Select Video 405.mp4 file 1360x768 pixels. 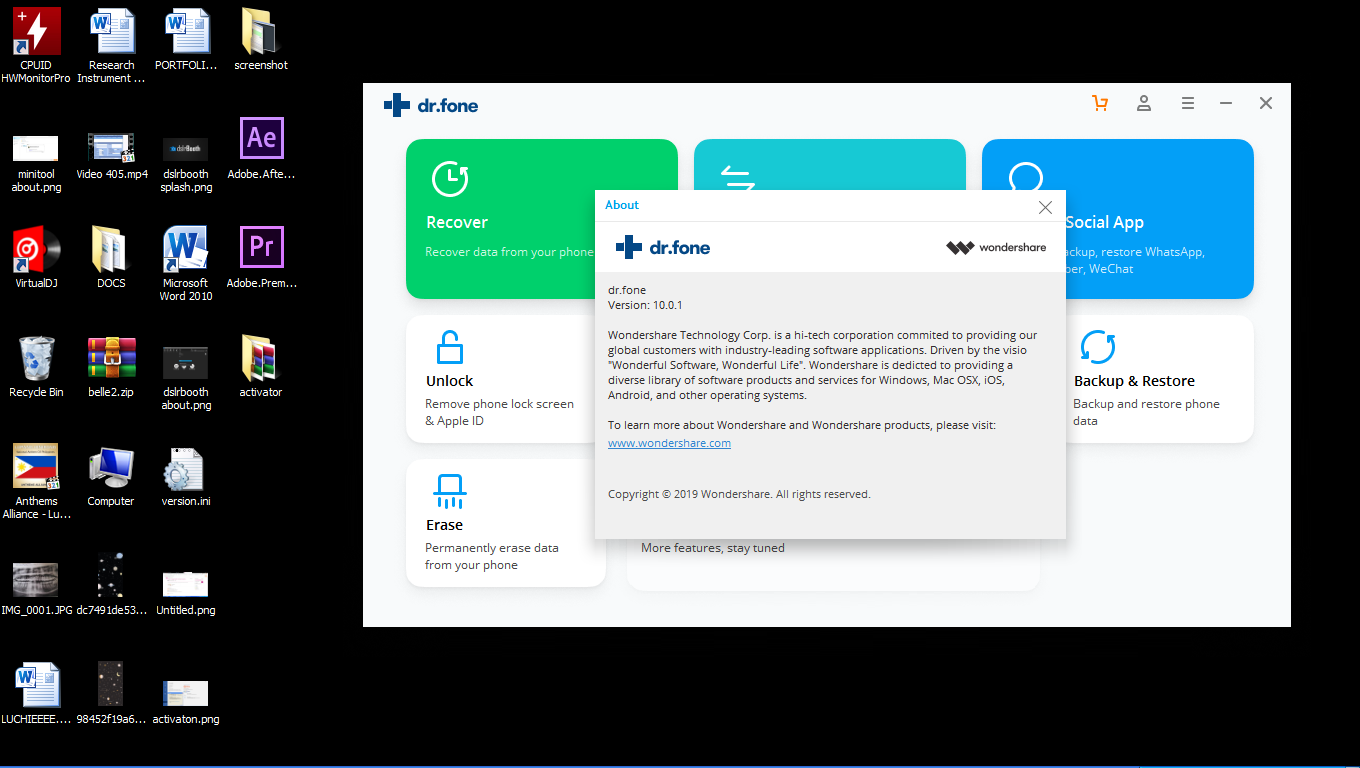(x=111, y=155)
